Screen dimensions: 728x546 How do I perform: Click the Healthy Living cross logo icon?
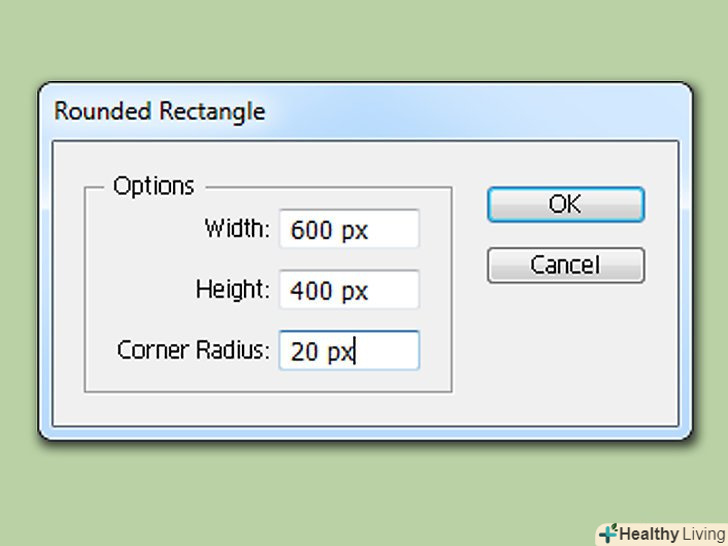(608, 533)
